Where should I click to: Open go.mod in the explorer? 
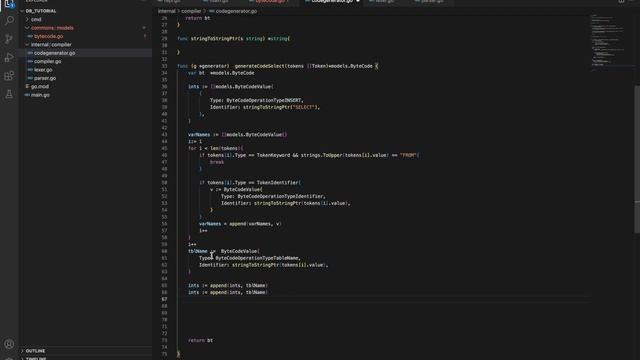click(x=40, y=87)
